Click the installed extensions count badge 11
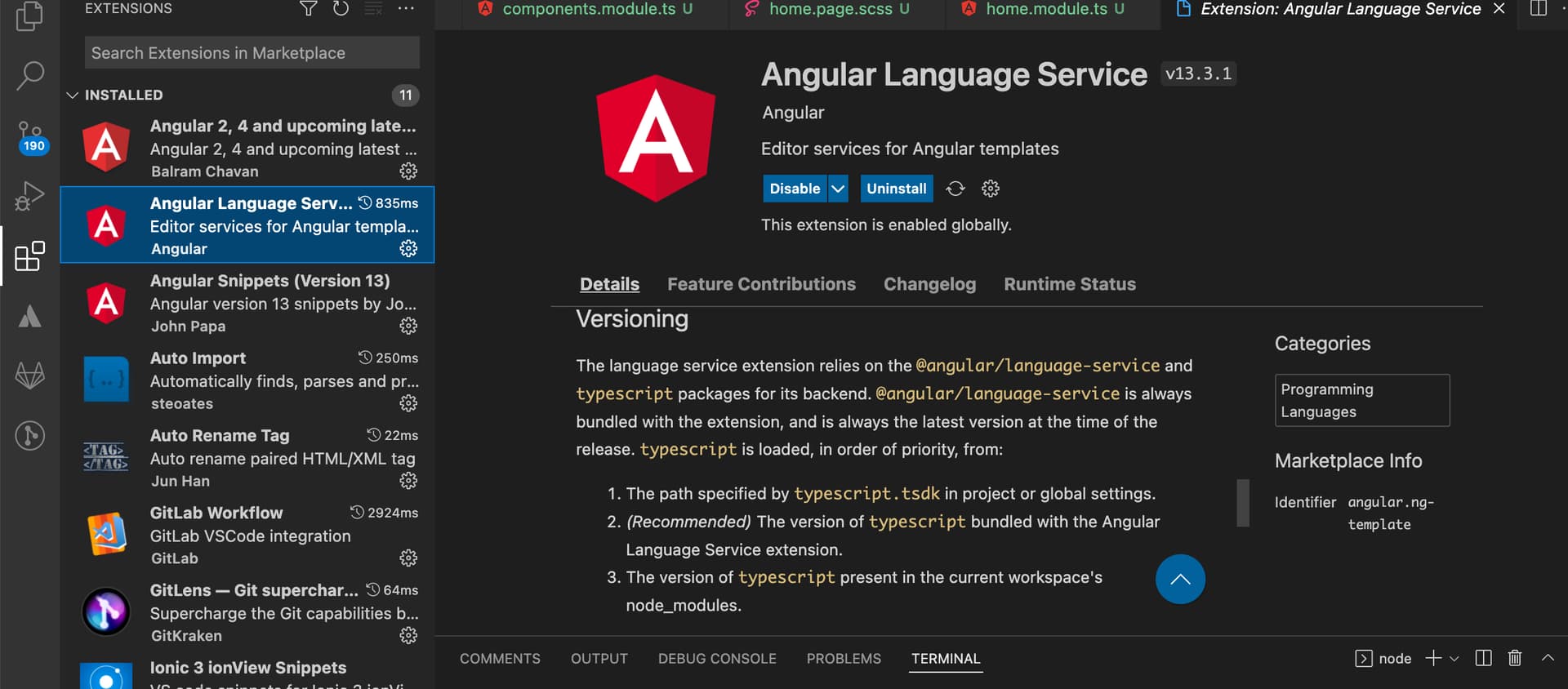Screen dimensions: 1568x689 click(x=406, y=96)
